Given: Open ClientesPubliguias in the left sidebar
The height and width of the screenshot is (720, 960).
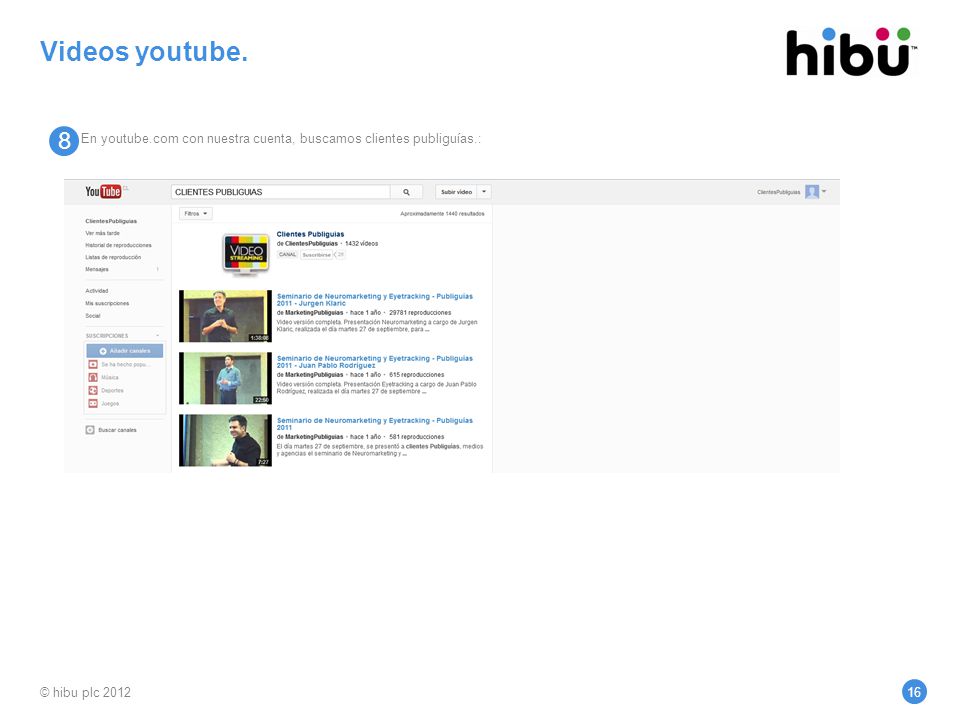Looking at the screenshot, I should pyautogui.click(x=111, y=221).
